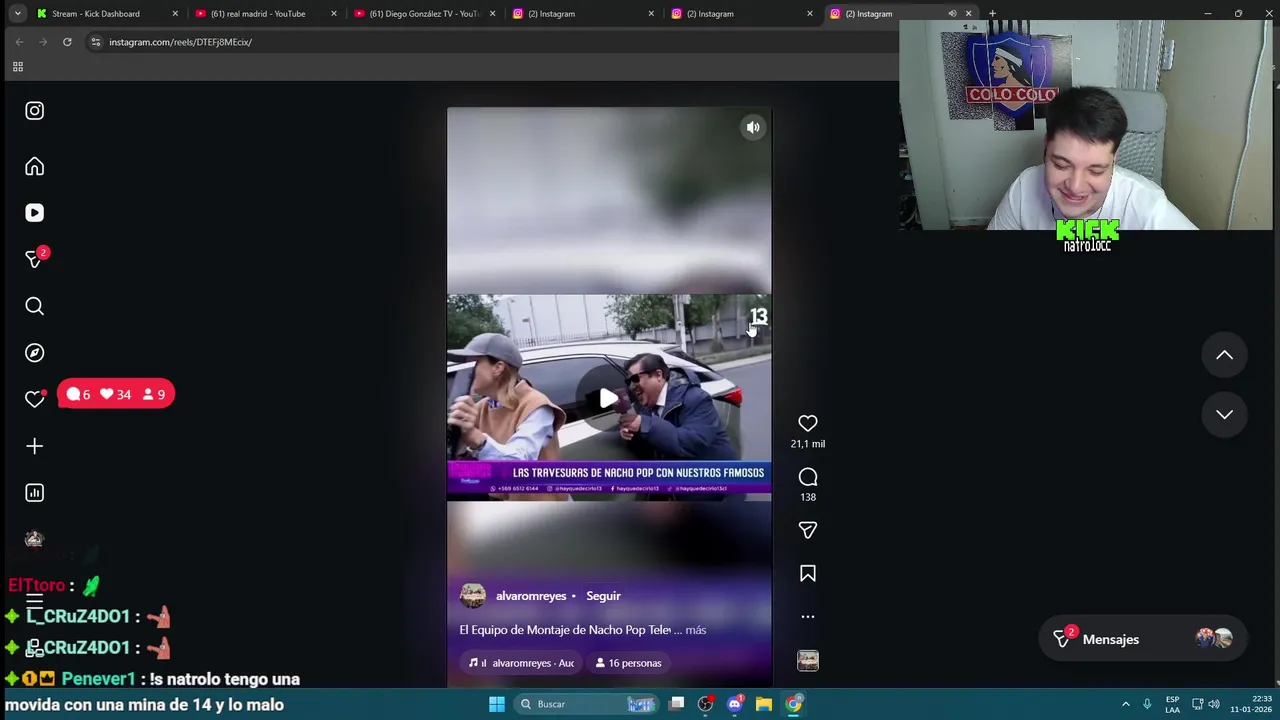This screenshot has width=1280, height=720.
Task: Open Instagram home via logo icon
Action: [35, 111]
